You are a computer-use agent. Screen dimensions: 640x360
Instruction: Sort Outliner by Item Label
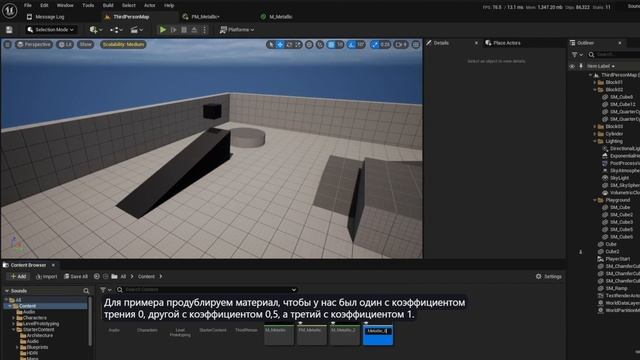600,66
